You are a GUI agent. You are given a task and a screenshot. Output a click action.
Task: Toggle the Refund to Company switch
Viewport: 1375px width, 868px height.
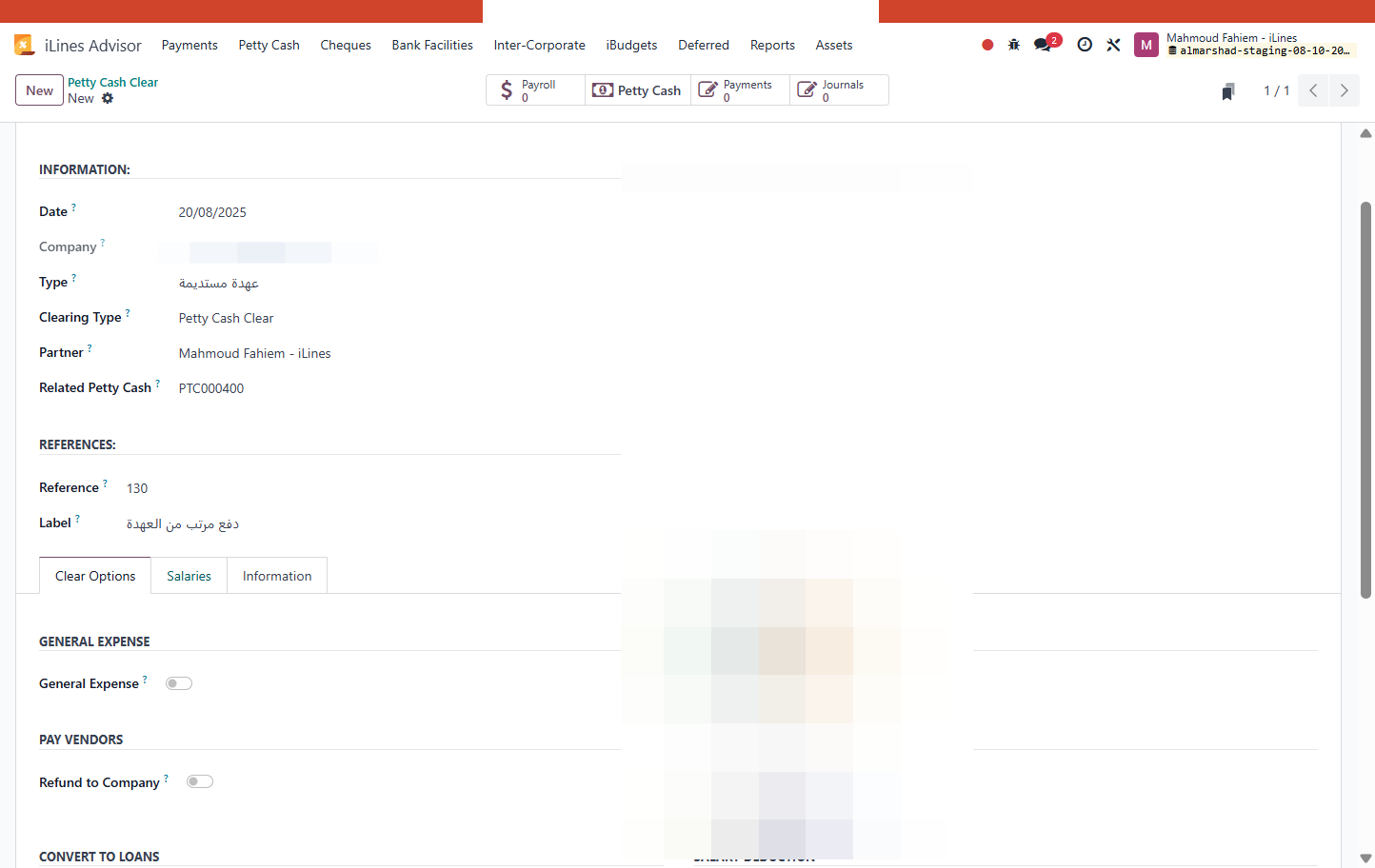point(200,781)
